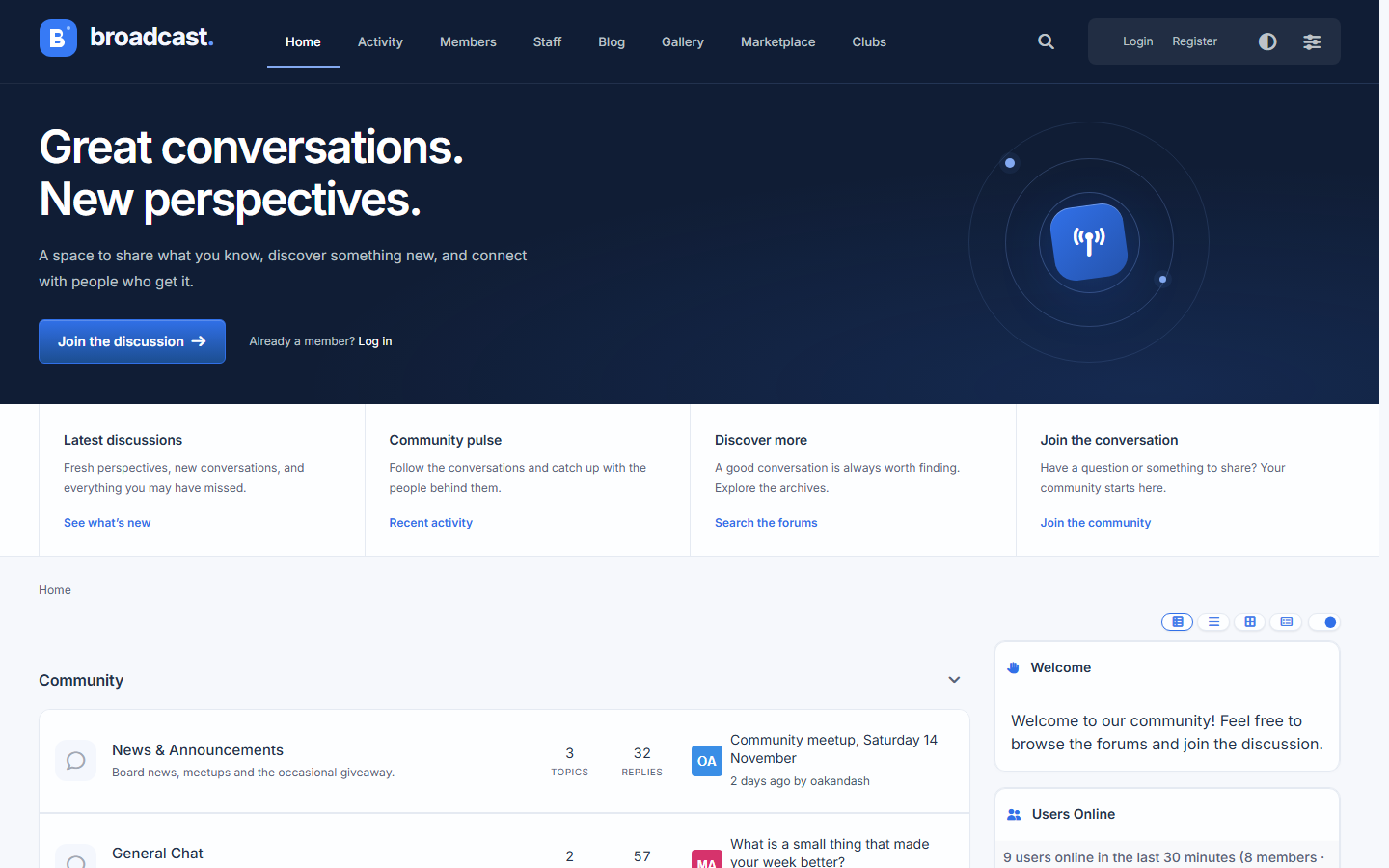The width and height of the screenshot is (1389, 868).
Task: Click the broadcast 'B' logo icon
Action: coord(58,39)
